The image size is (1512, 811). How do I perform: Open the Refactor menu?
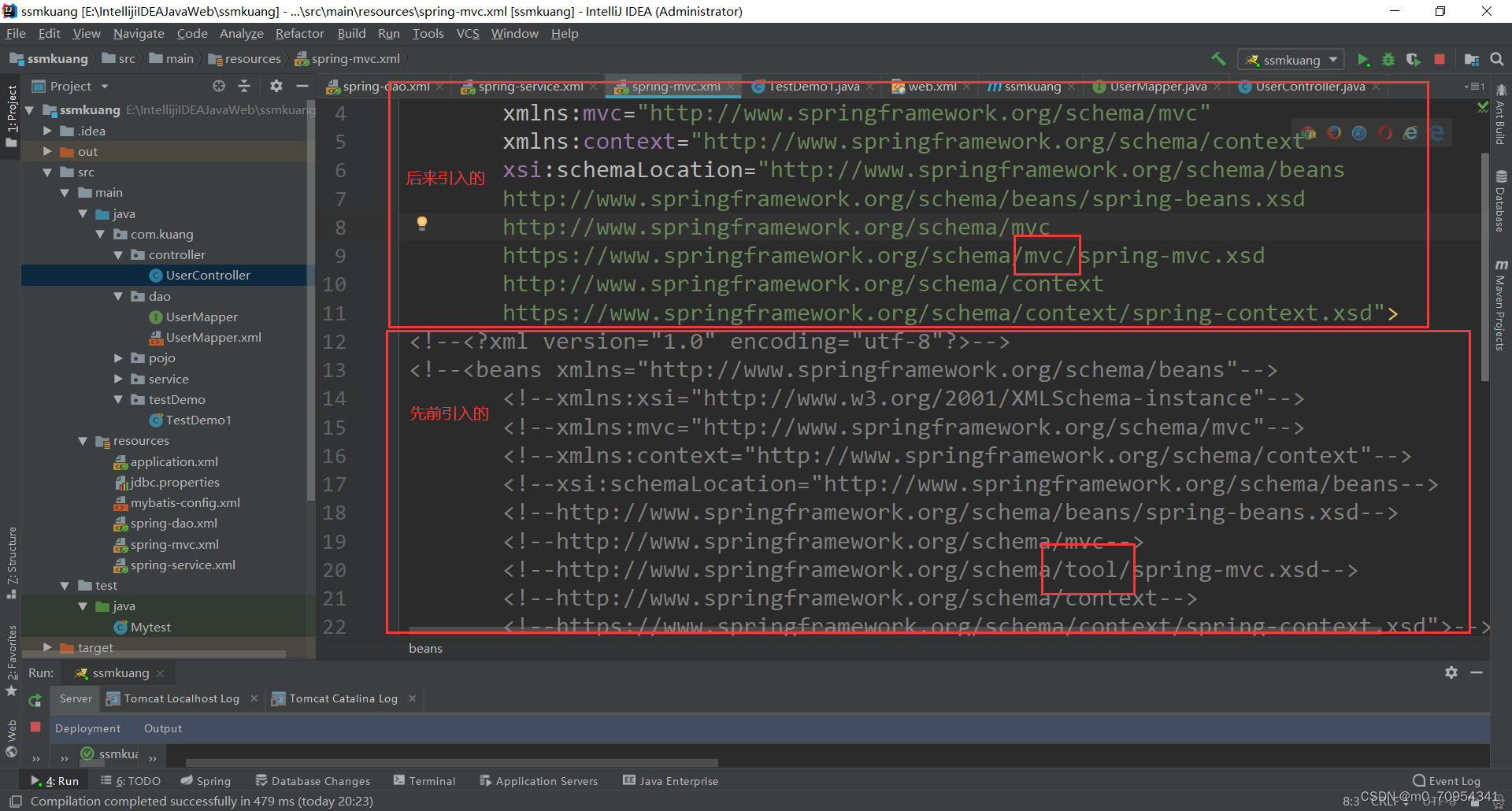[x=299, y=33]
